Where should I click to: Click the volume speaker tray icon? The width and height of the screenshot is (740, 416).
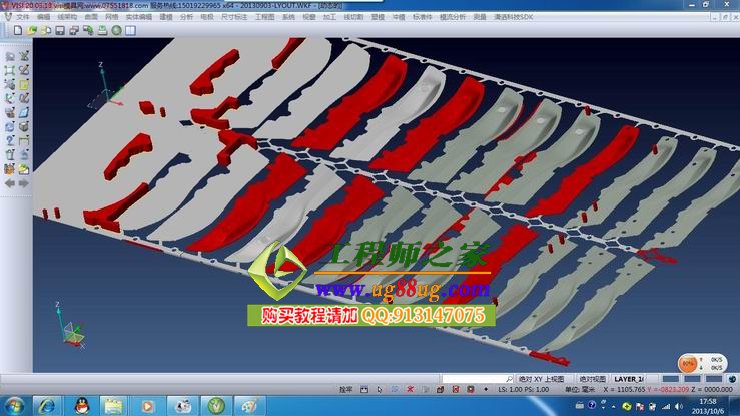click(679, 406)
